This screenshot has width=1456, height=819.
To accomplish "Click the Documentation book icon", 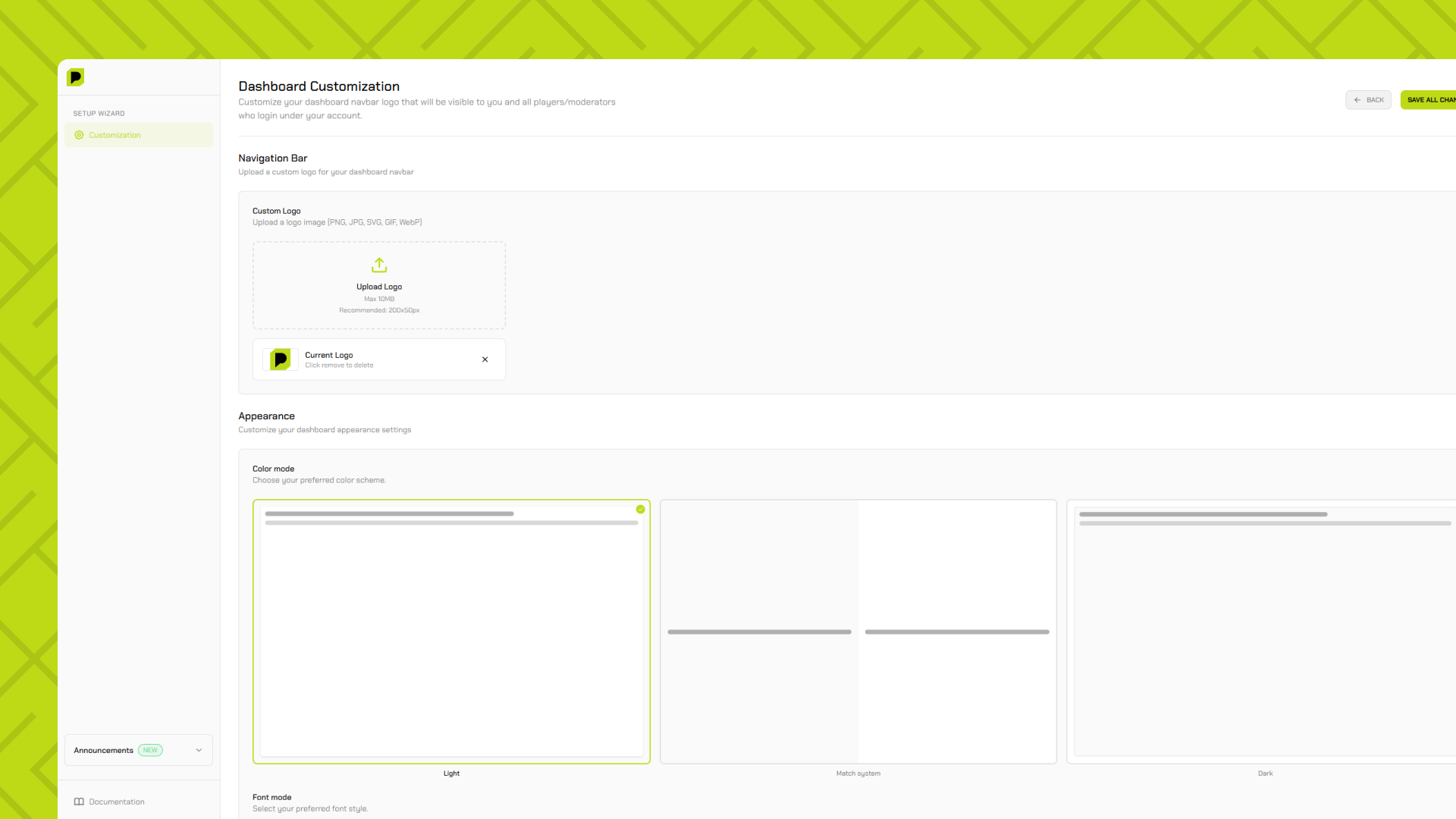I will (79, 802).
